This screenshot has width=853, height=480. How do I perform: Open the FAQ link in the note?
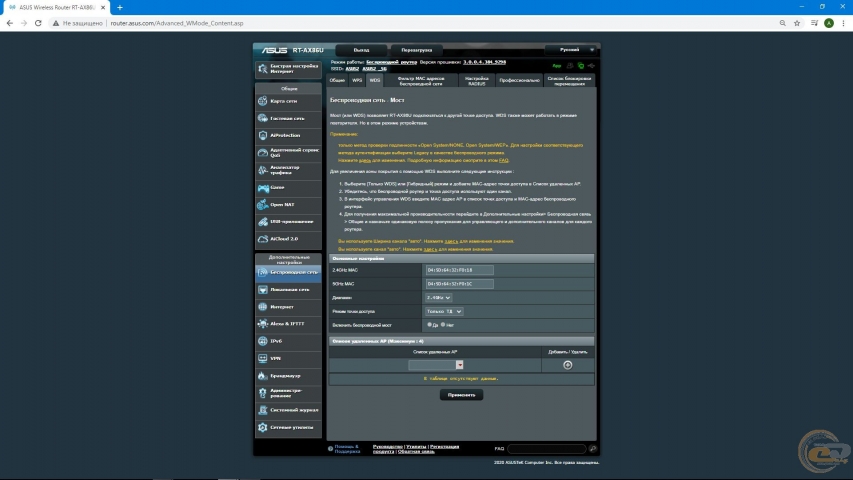504,161
